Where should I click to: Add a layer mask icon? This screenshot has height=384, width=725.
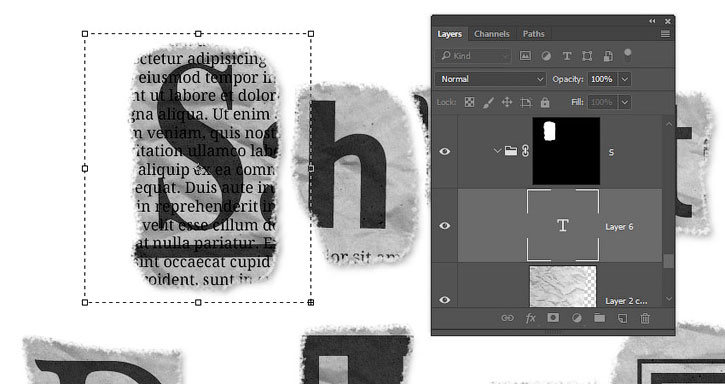(553, 318)
